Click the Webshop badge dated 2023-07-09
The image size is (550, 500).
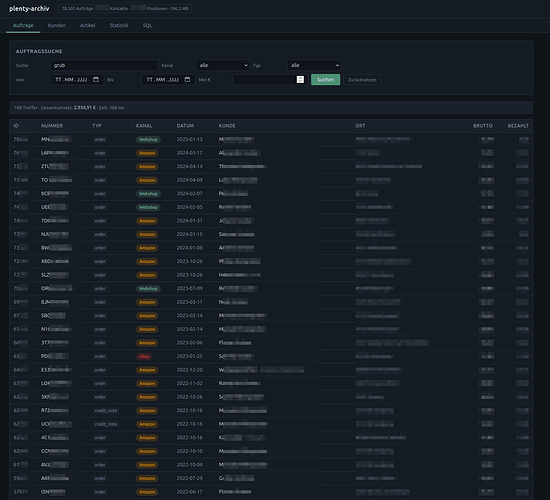(148, 288)
